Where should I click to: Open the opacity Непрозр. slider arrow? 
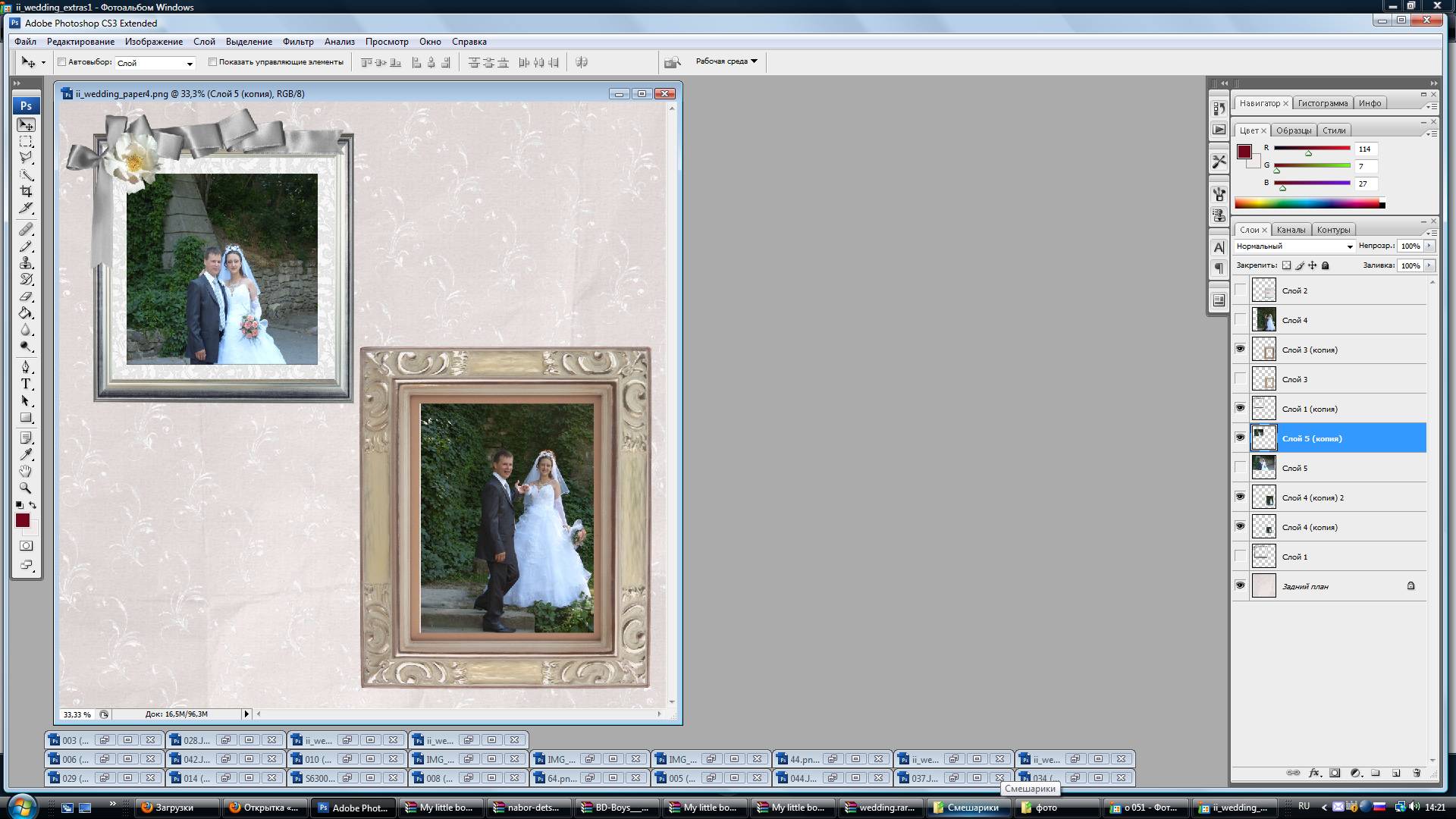1429,246
